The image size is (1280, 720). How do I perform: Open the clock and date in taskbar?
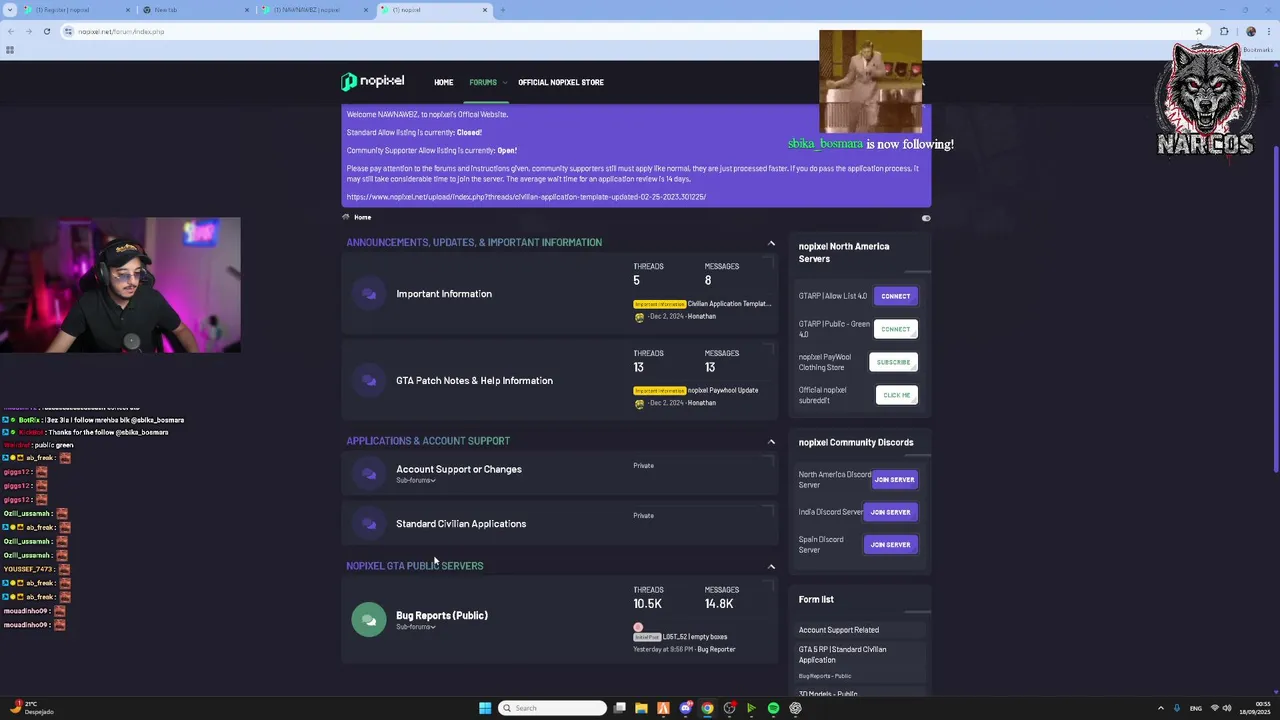tap(1254, 708)
